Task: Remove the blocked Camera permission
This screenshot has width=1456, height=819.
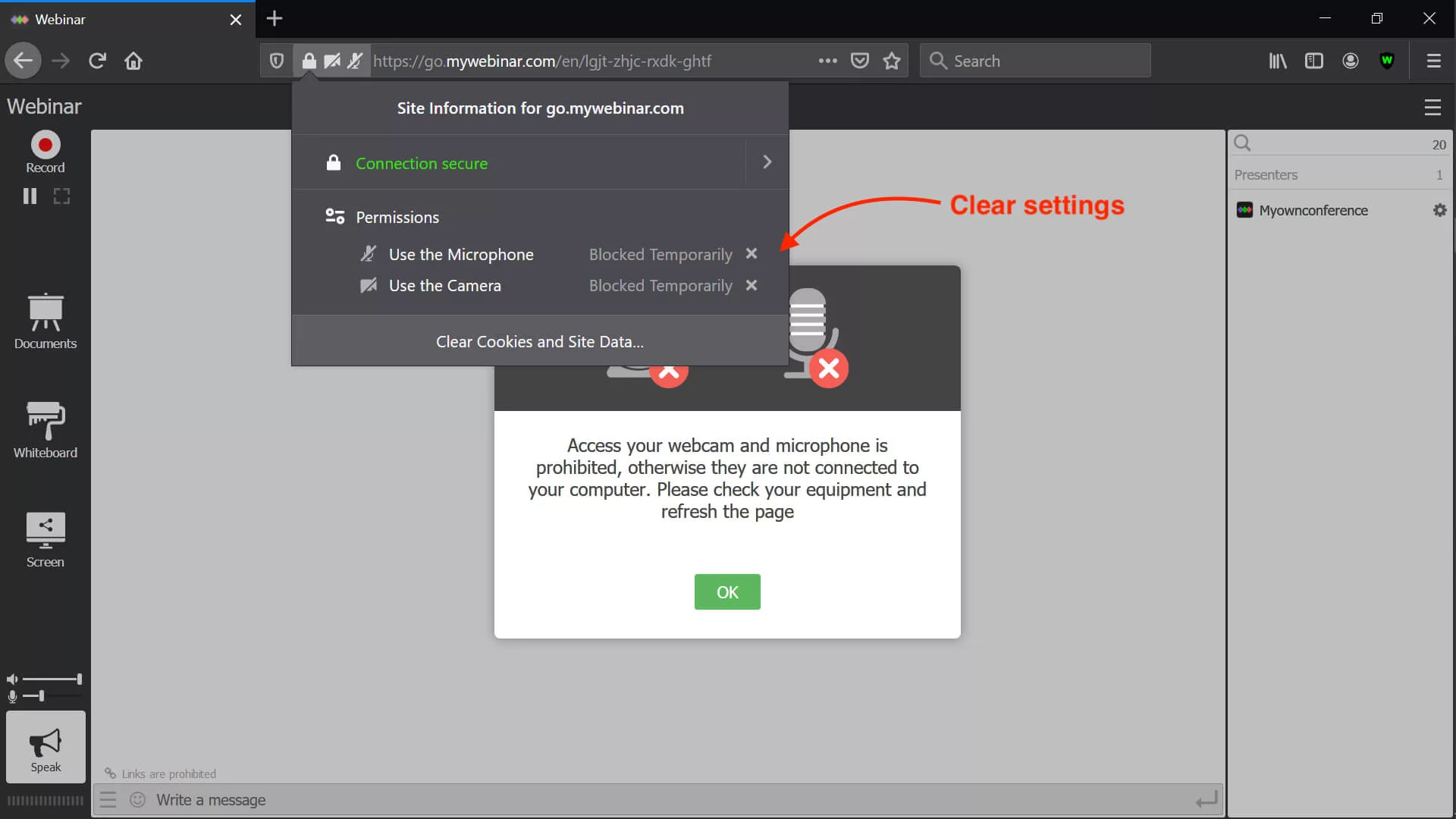Action: pos(751,286)
